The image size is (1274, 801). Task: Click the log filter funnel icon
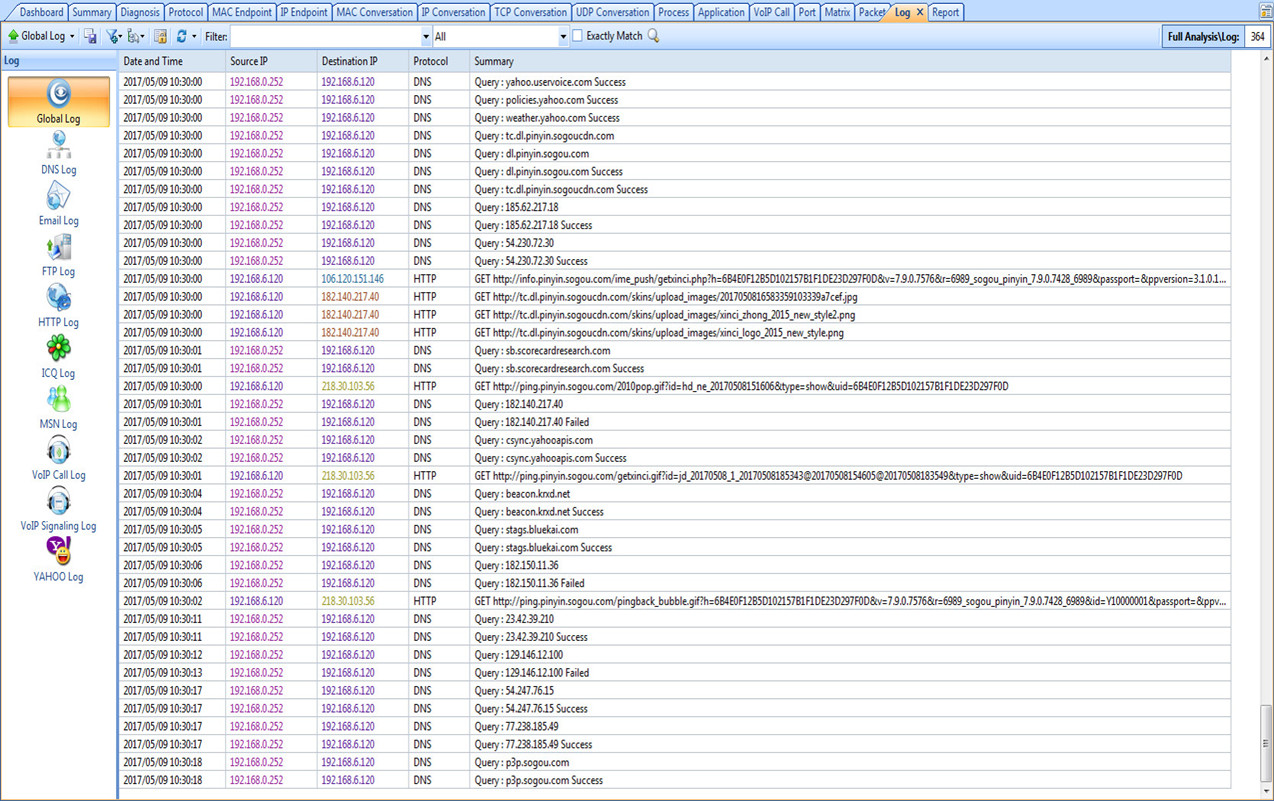pos(114,36)
